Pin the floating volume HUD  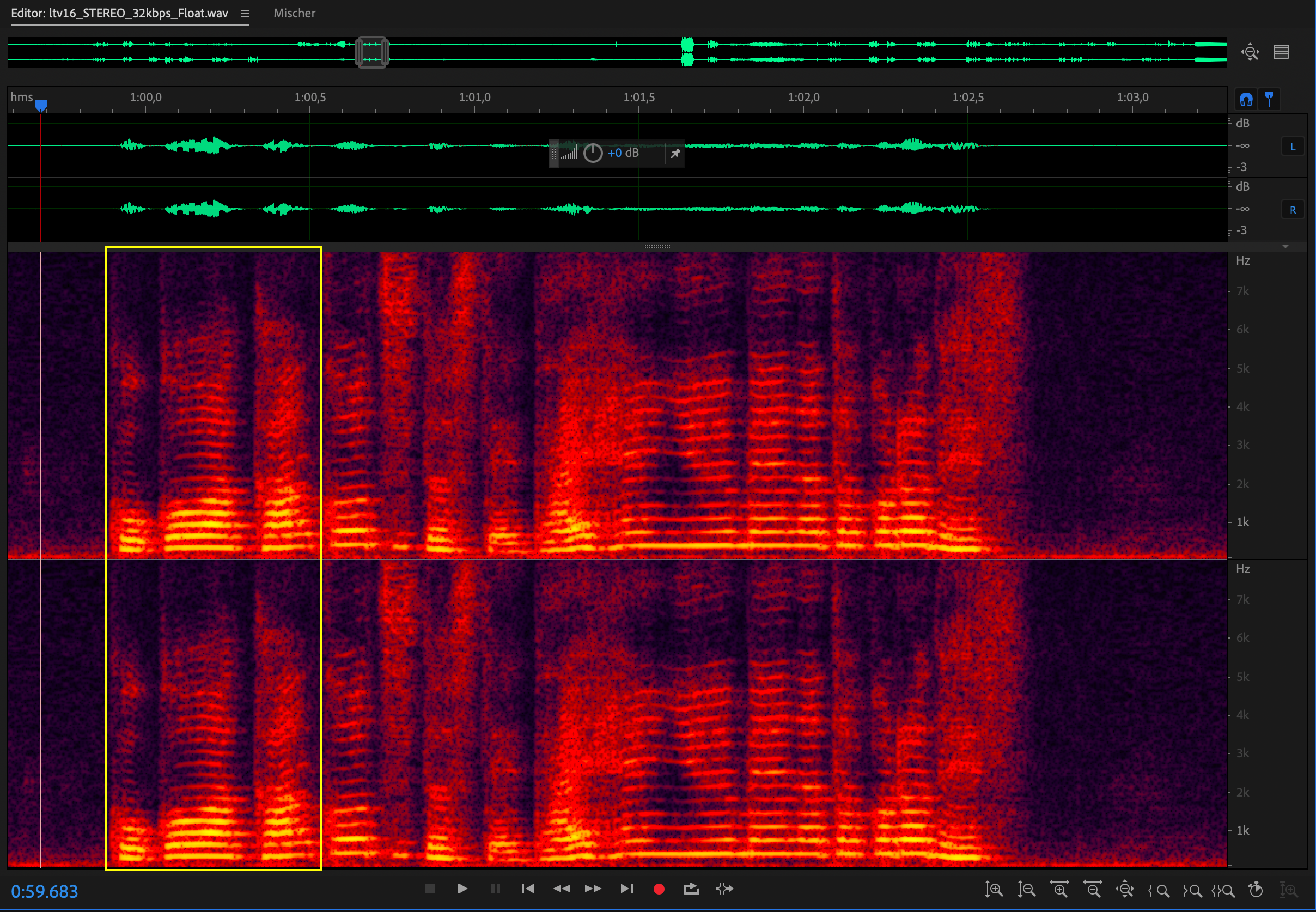coord(675,153)
